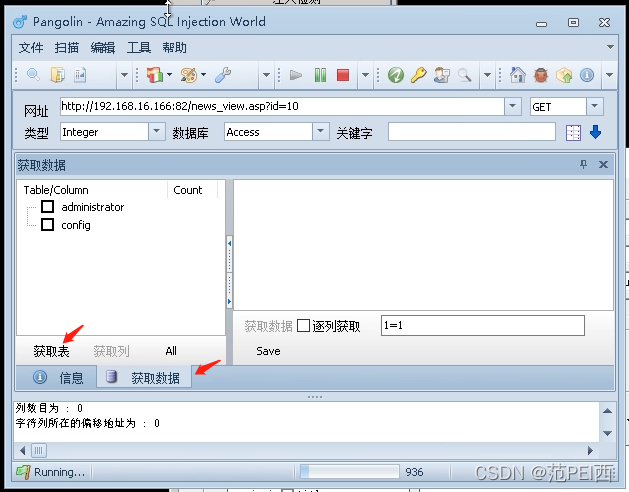Viewport: 629px width, 492px height.
Task: Check the administrator table checkbox
Action: coord(47,207)
